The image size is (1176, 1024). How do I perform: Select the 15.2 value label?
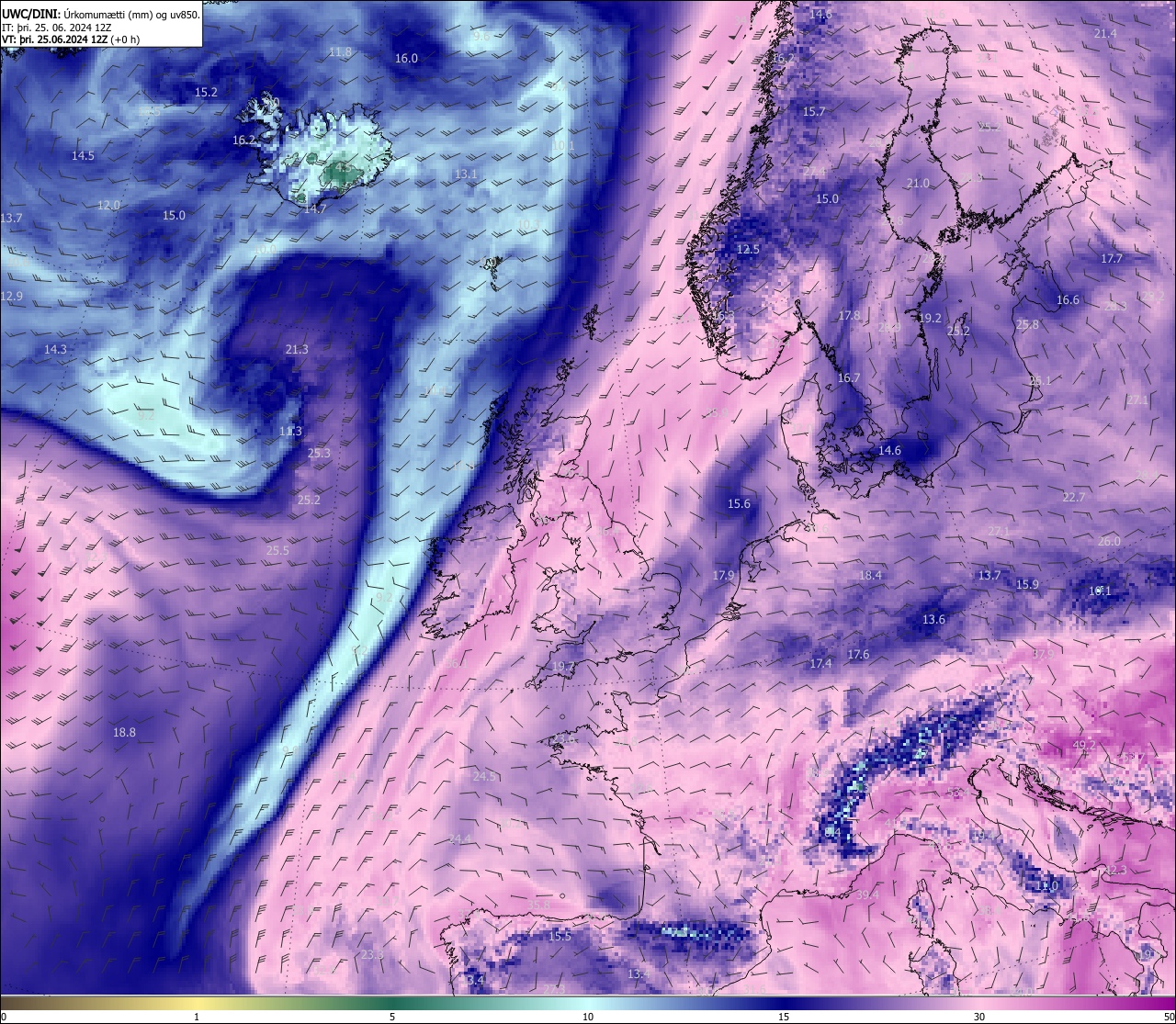pyautogui.click(x=206, y=92)
